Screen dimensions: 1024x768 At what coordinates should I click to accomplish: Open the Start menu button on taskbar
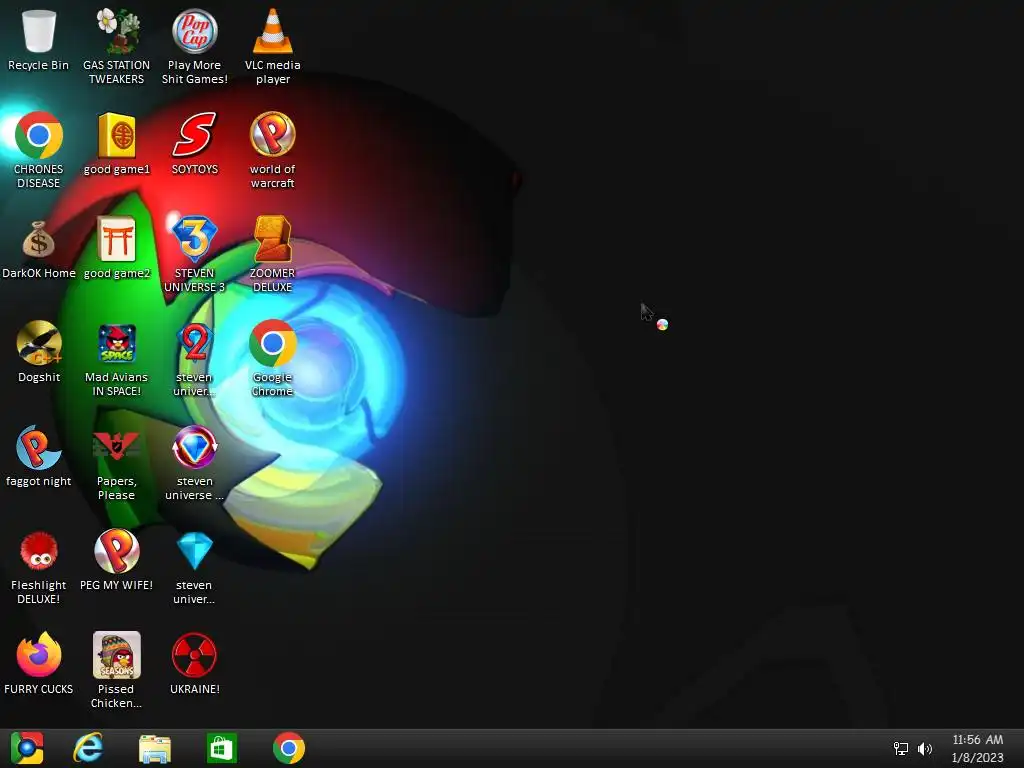pos(27,748)
